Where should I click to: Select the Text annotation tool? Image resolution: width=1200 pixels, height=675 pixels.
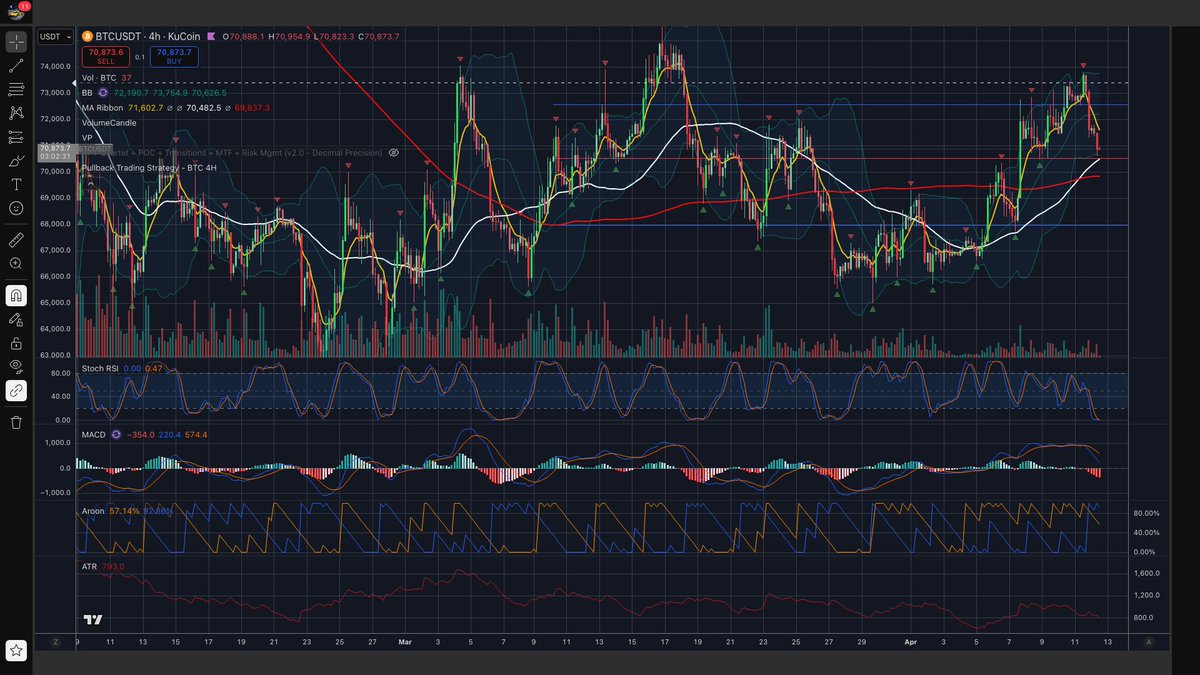point(16,185)
